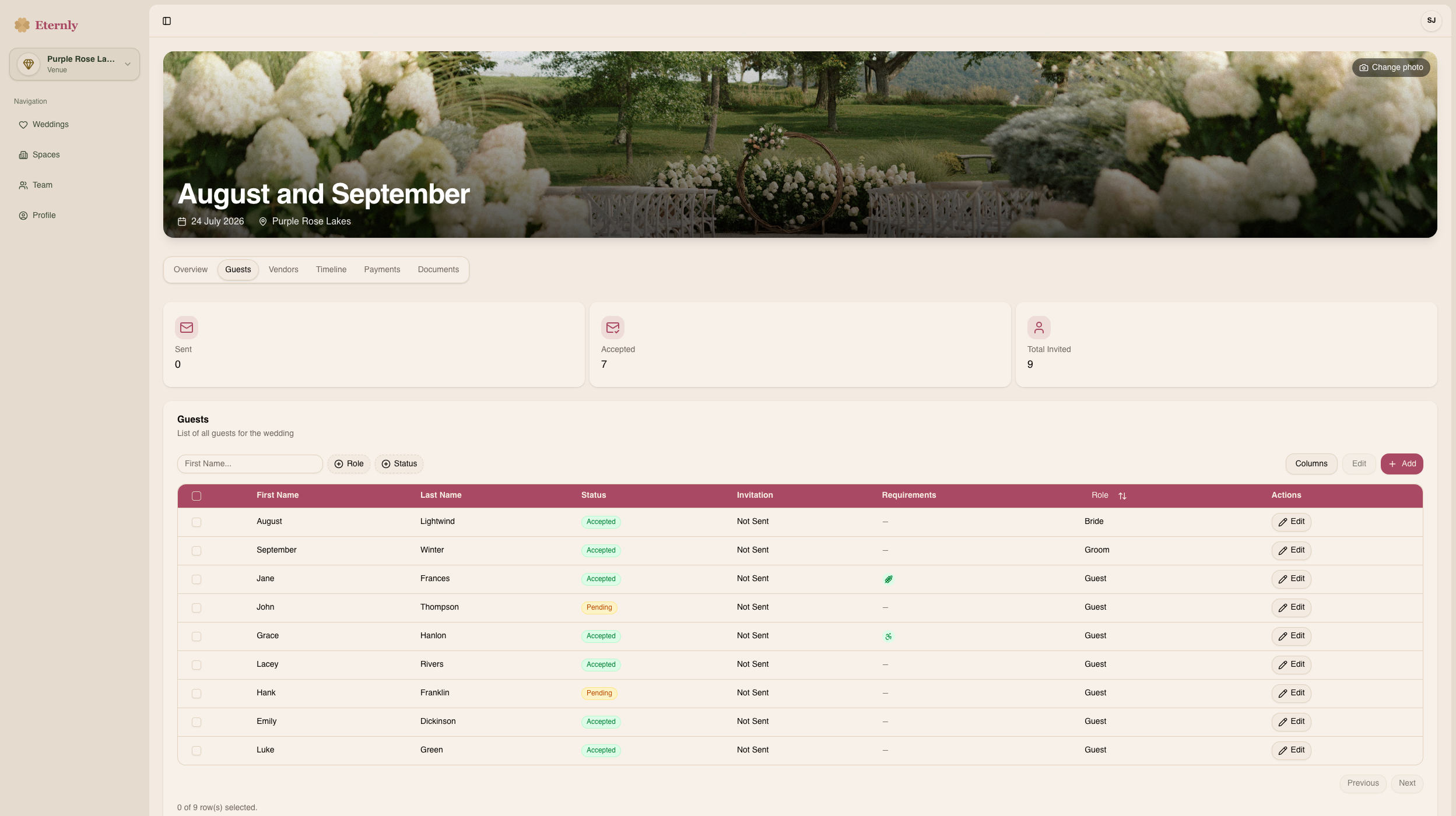Click the Accepted envelope-check icon
This screenshot has width=1456, height=816.
pyautogui.click(x=613, y=328)
